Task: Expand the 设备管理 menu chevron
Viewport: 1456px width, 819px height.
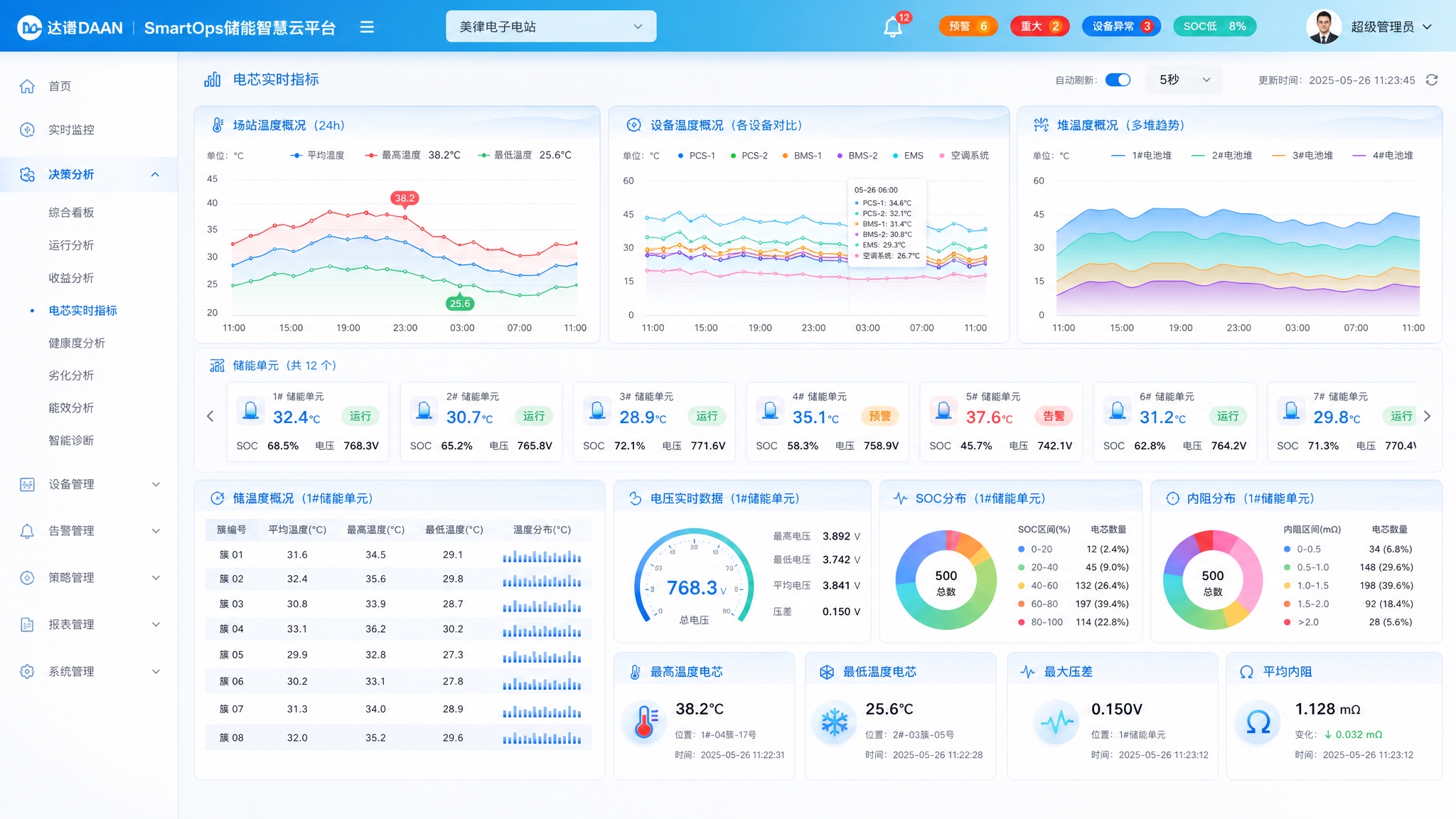Action: [x=156, y=484]
